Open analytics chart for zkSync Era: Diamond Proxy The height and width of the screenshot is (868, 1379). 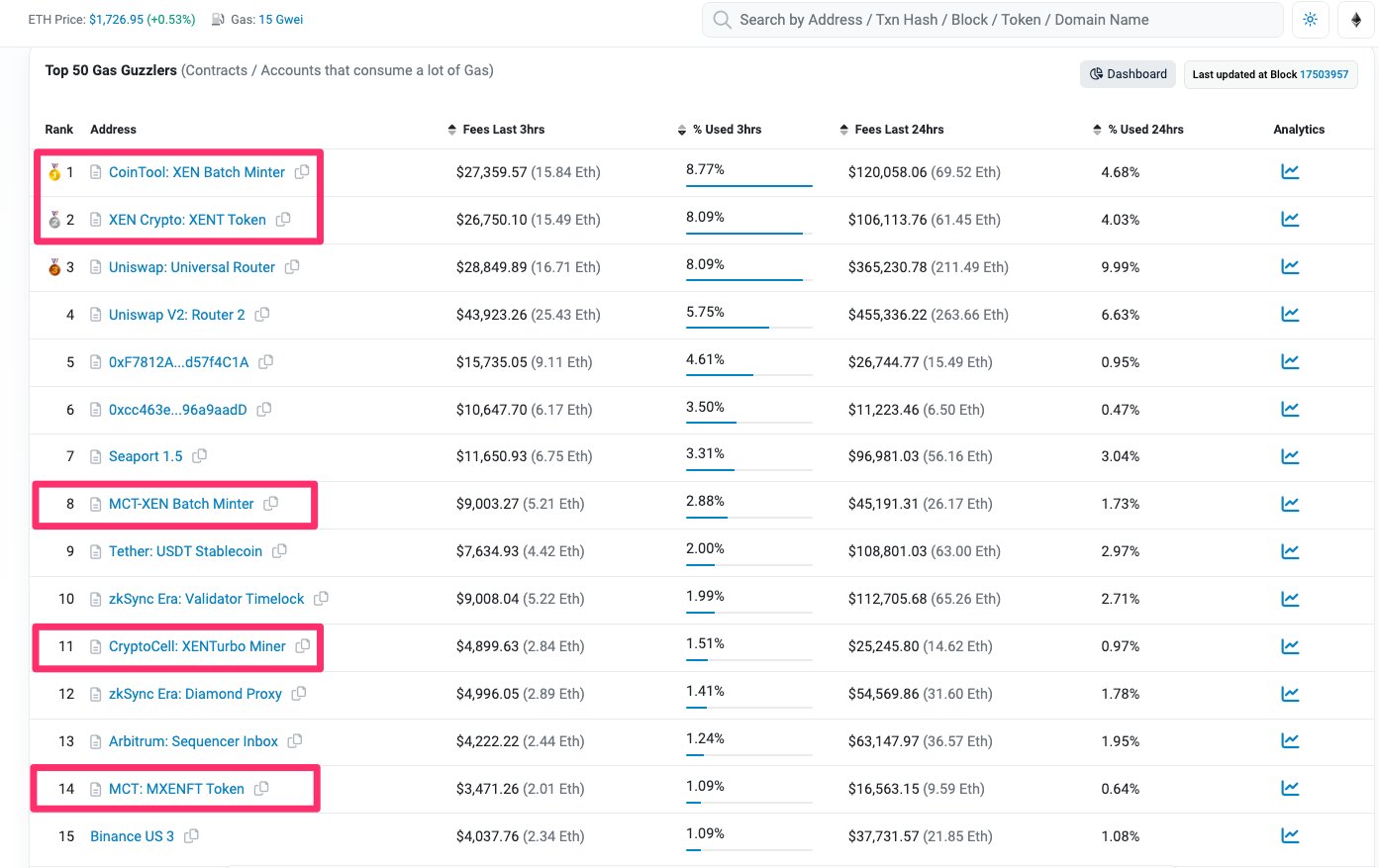(x=1290, y=694)
